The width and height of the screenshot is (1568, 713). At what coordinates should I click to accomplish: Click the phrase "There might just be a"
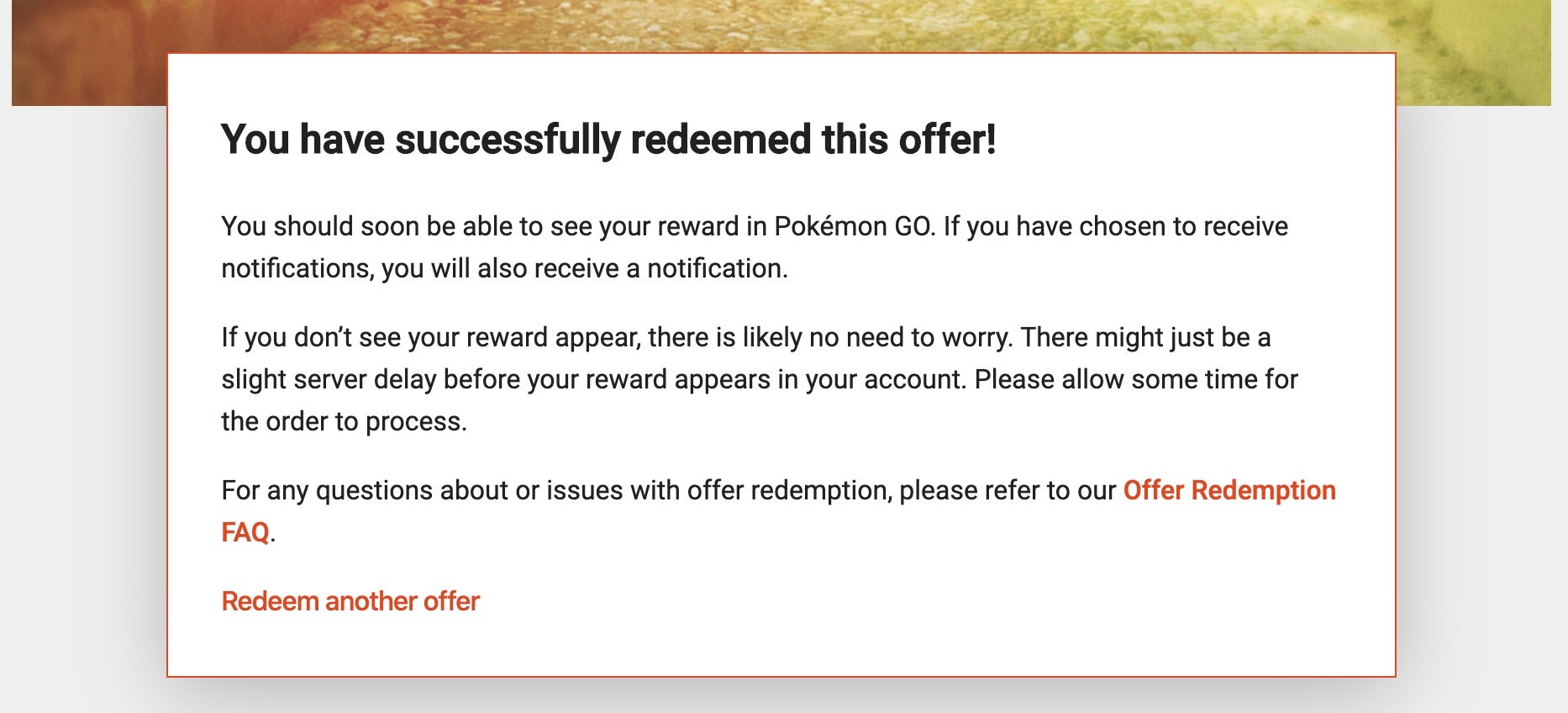1145,337
